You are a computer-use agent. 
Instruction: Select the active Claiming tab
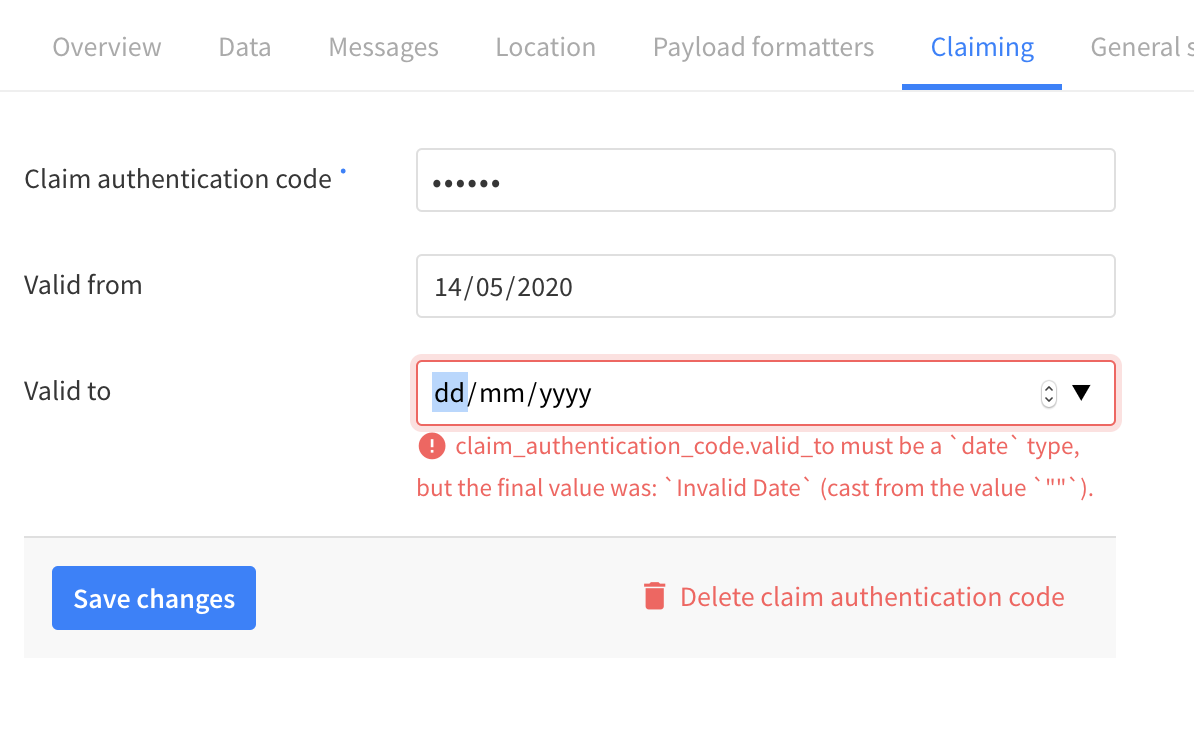(x=982, y=46)
